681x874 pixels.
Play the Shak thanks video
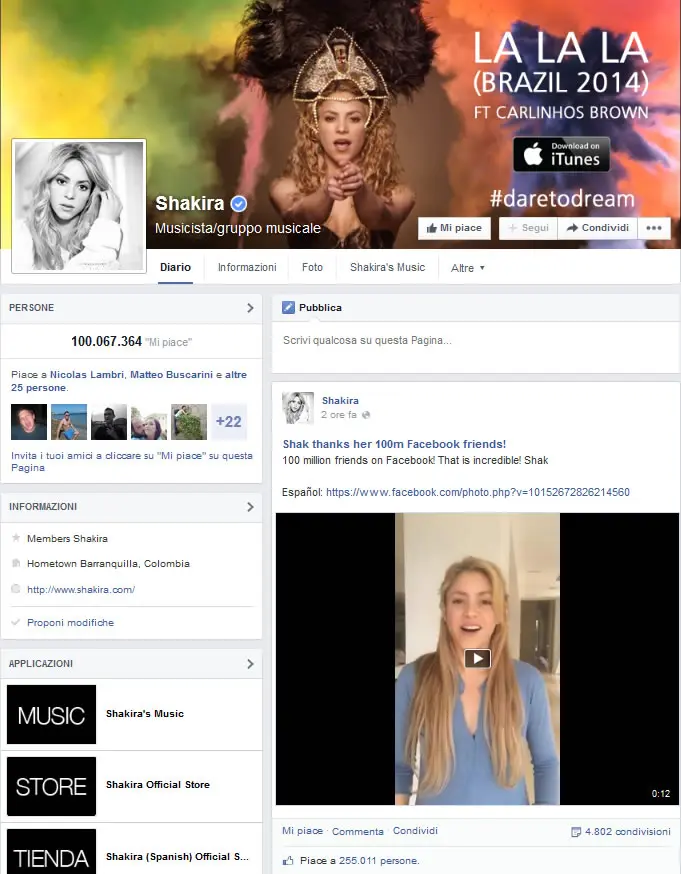coord(478,658)
